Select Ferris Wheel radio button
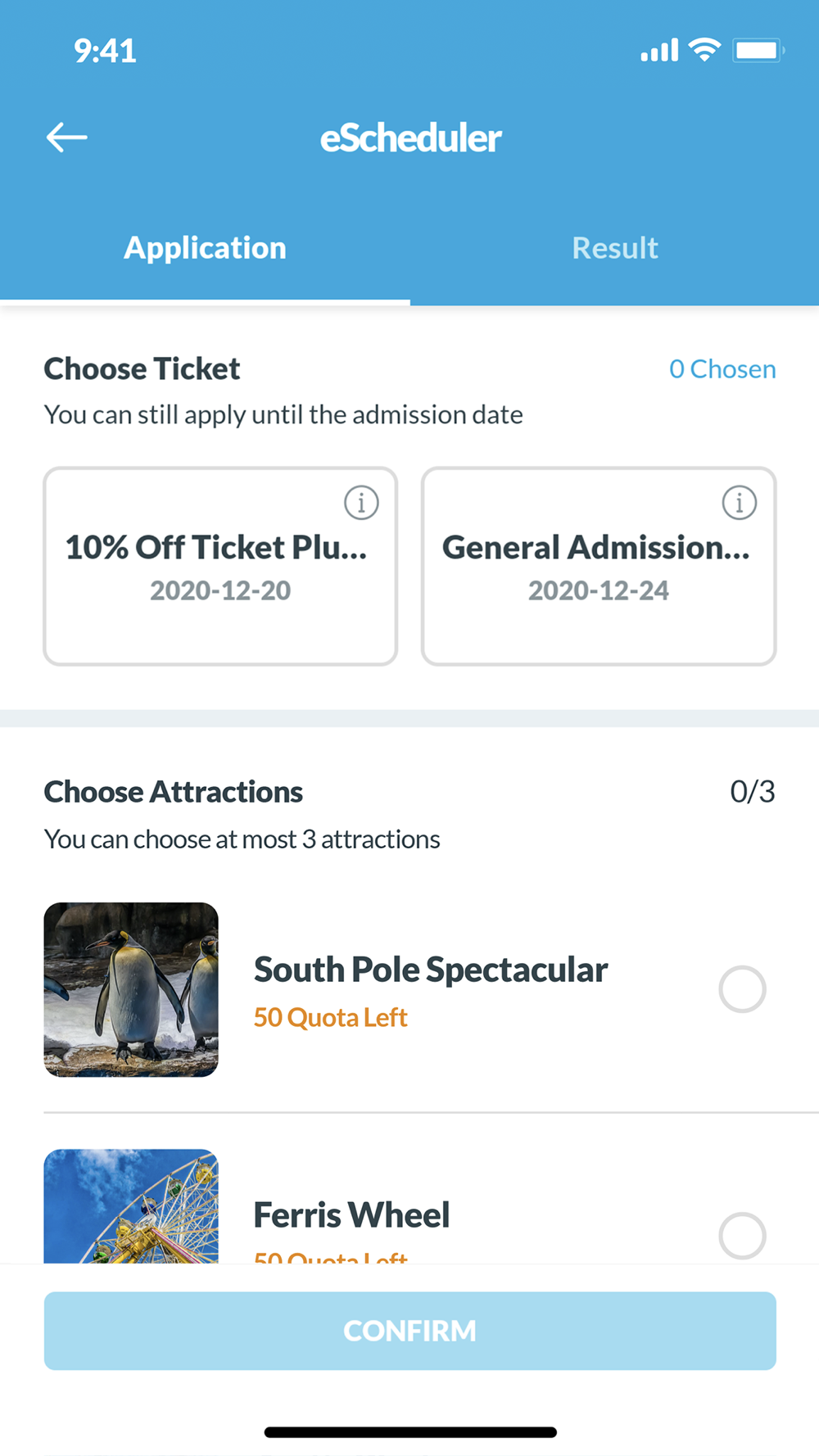This screenshot has height=1456, width=819. tap(742, 1235)
